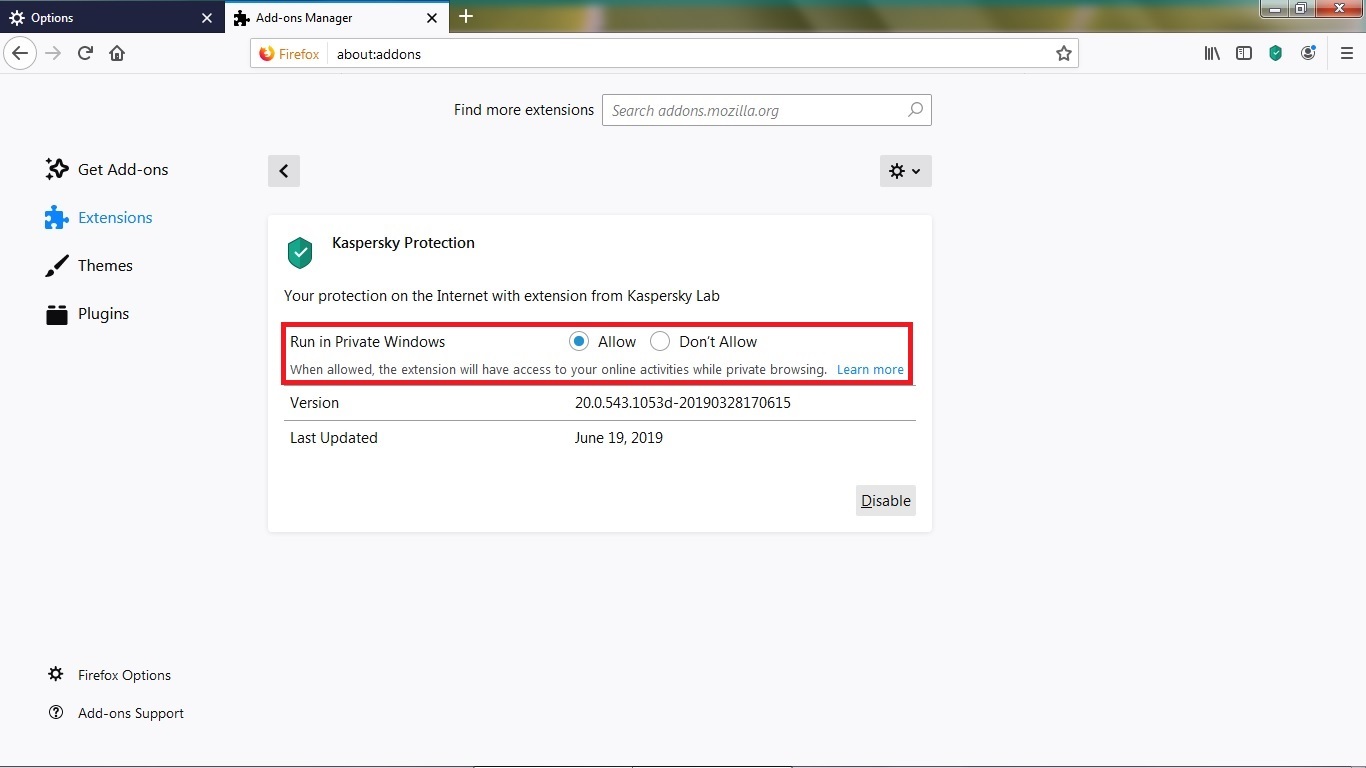Open the Learn more link
This screenshot has height=768, width=1366.
pyautogui.click(x=870, y=369)
